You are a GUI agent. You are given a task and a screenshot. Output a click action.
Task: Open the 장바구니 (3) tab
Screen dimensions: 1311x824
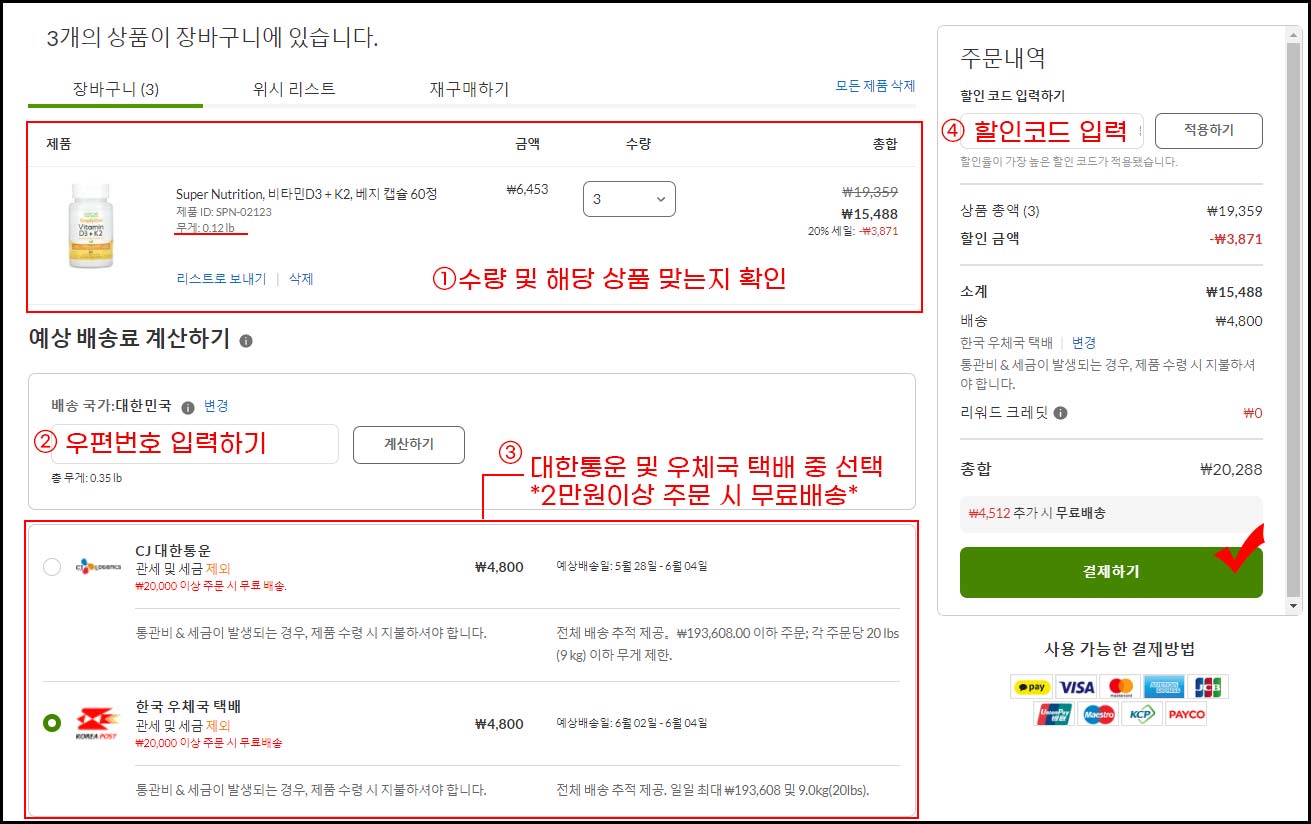[116, 89]
